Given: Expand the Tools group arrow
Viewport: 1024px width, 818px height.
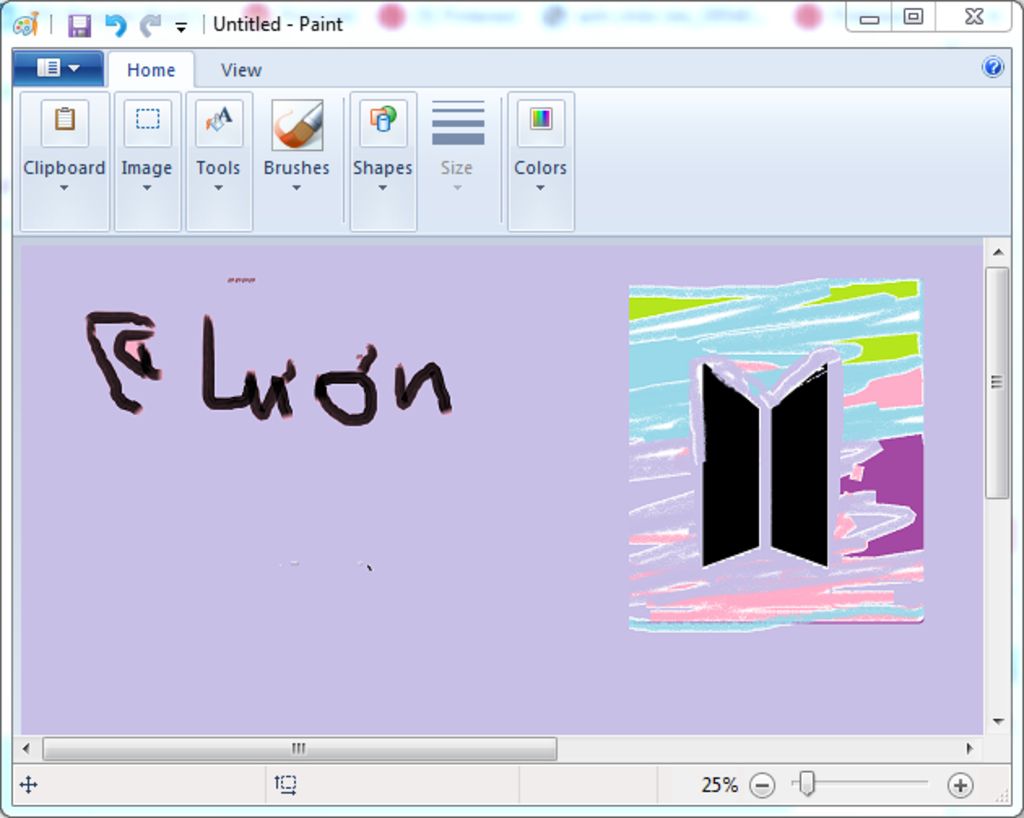Looking at the screenshot, I should pos(219,188).
